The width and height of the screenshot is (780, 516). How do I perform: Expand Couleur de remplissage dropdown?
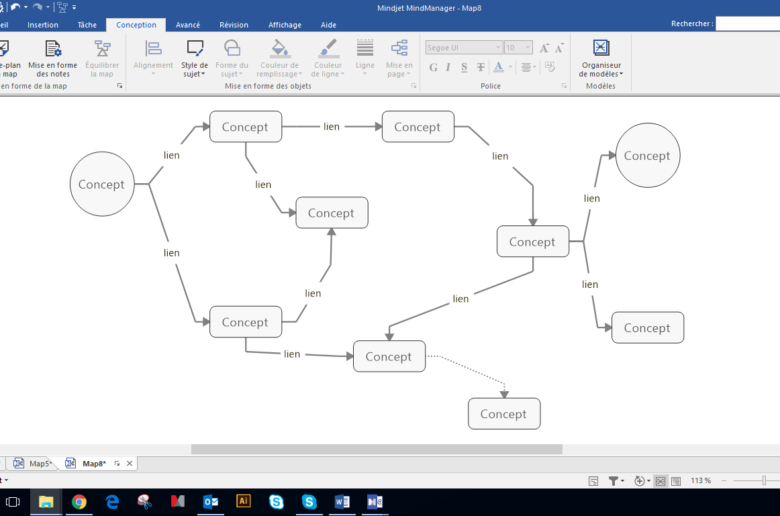tap(279, 73)
